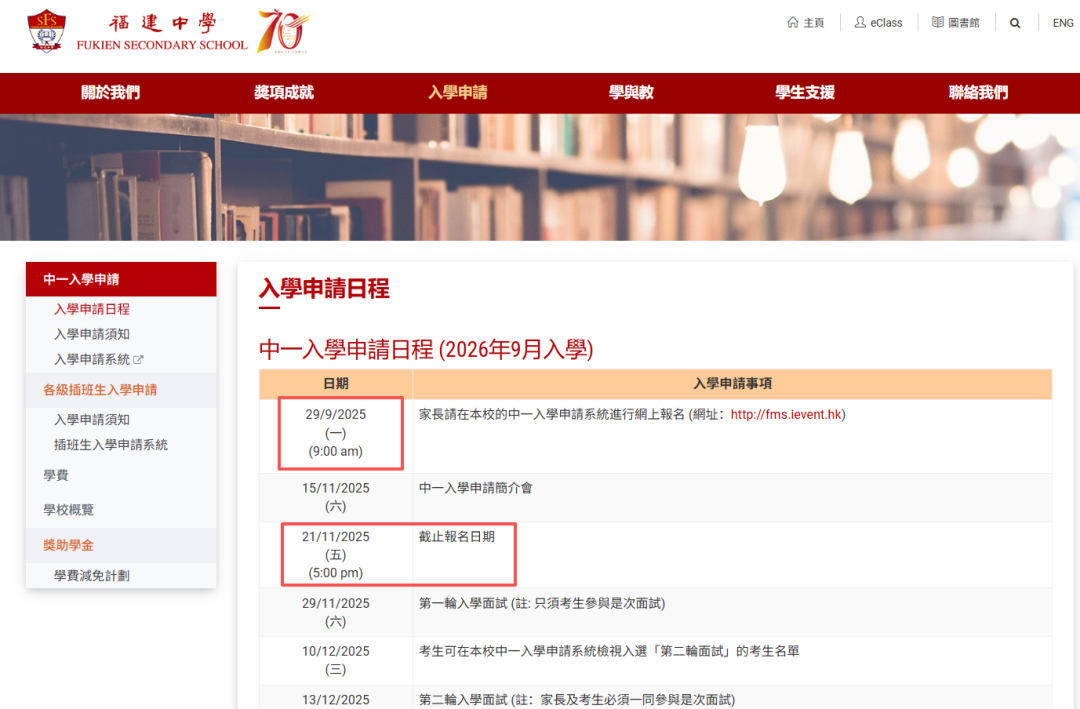
Task: Open search with the magnifier icon
Action: pos(1015,22)
